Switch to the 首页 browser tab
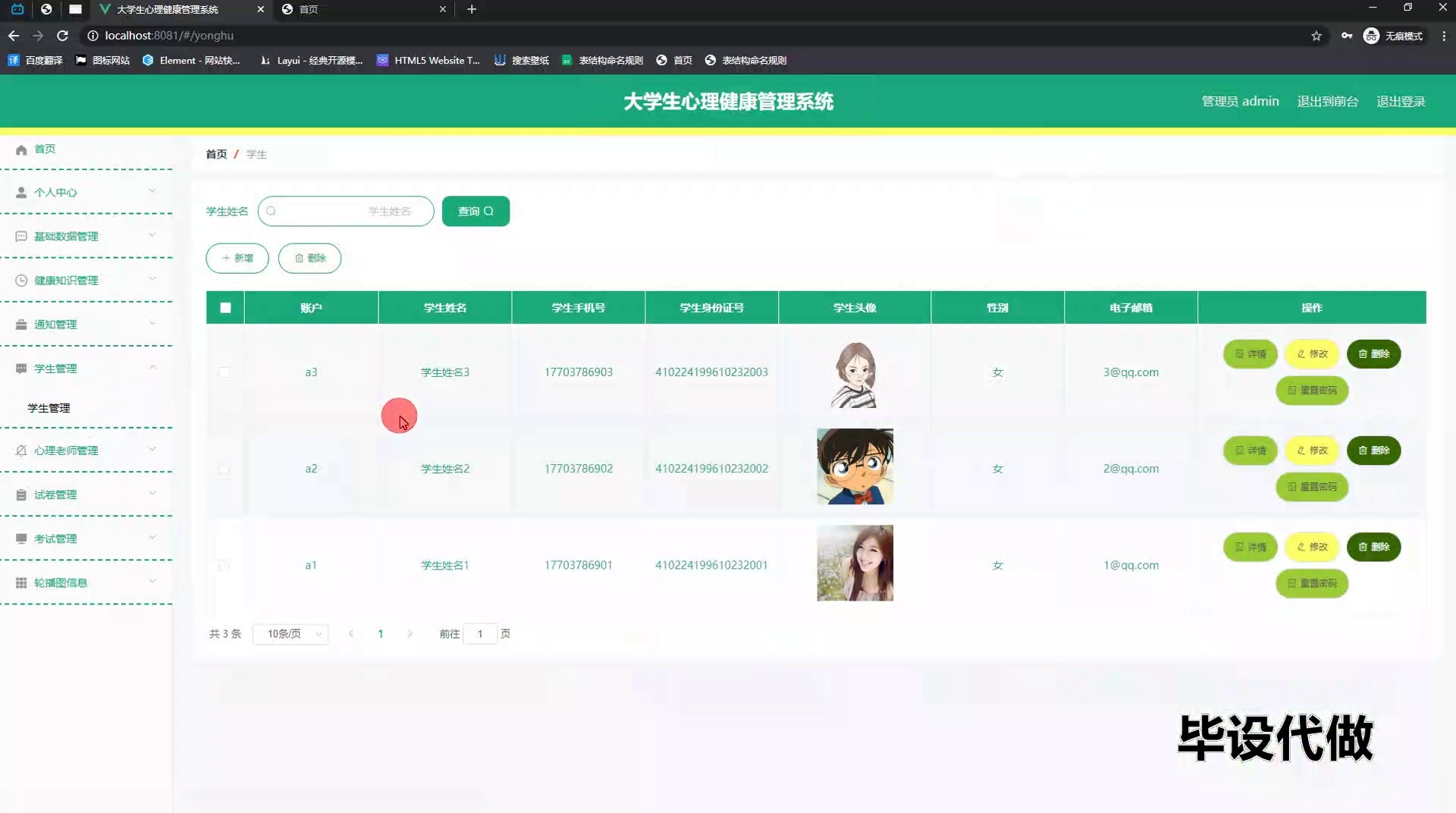 click(364, 9)
